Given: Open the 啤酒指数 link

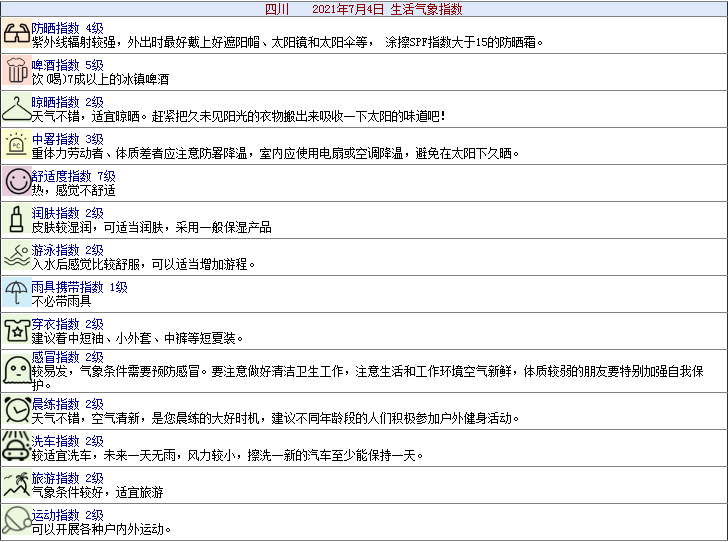Looking at the screenshot, I should (x=55, y=65).
